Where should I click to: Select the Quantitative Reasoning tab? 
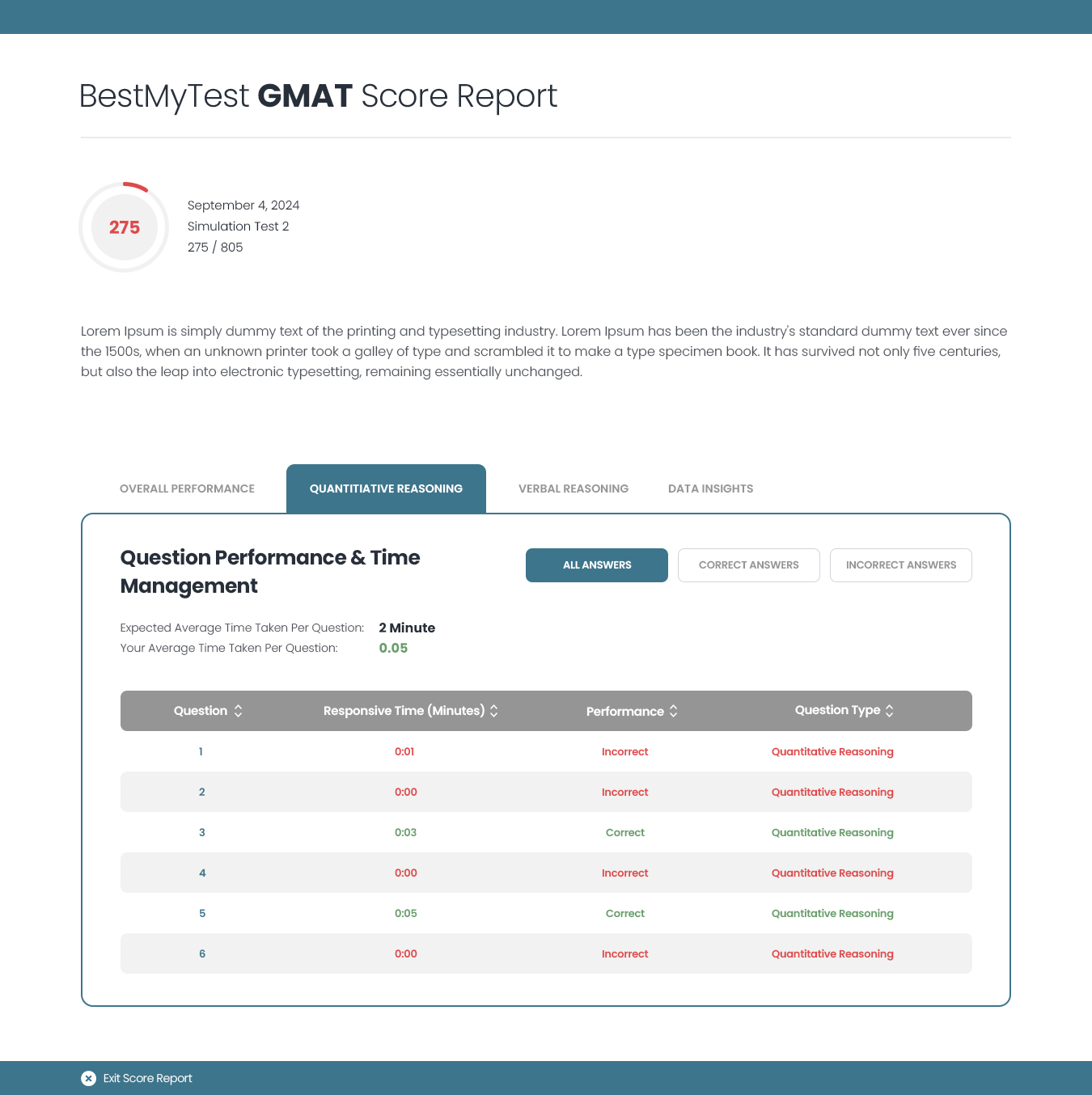[x=386, y=488]
